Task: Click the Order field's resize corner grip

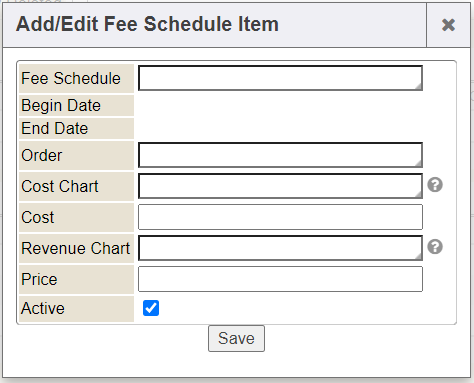Action: (x=419, y=164)
